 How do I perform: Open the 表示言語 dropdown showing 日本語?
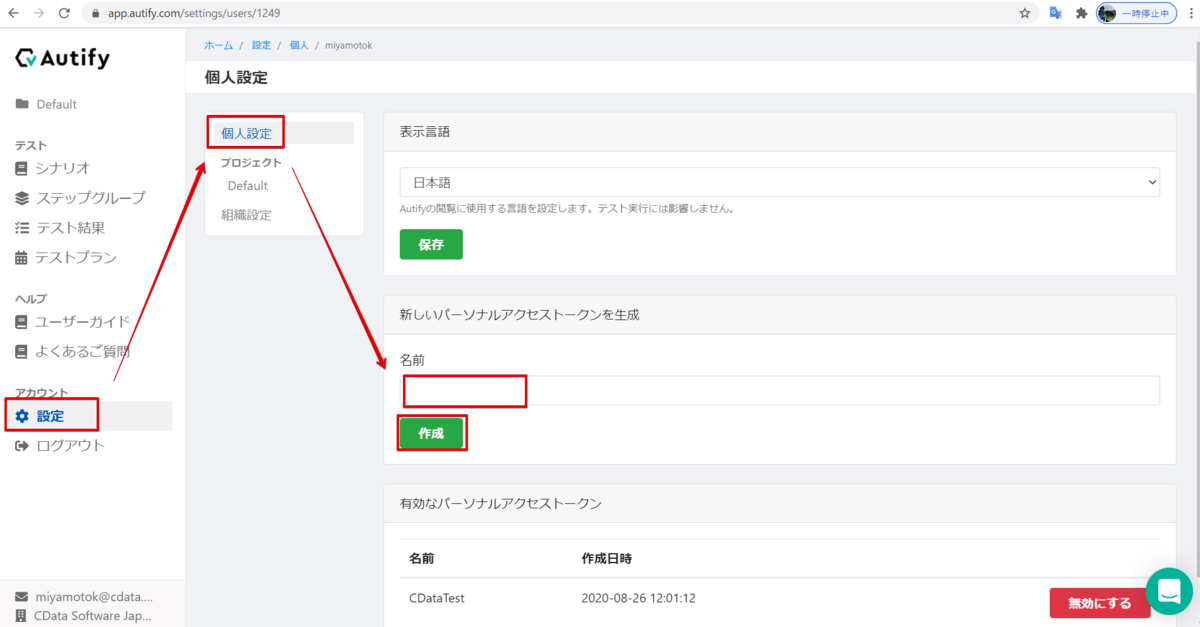pos(779,183)
